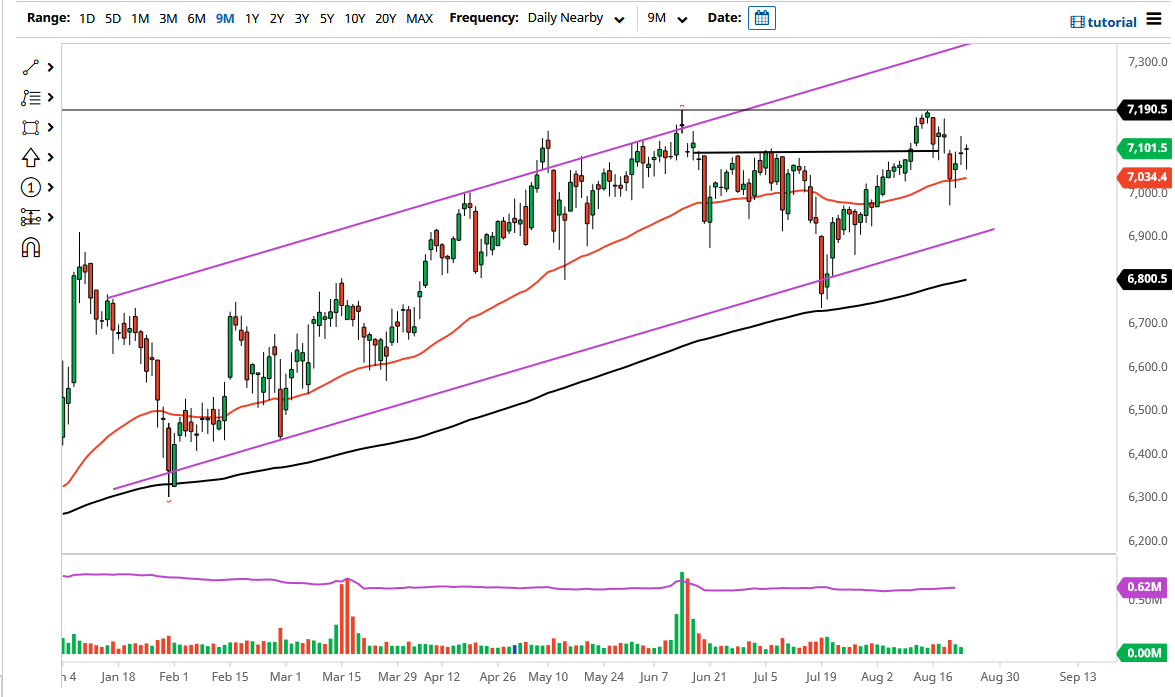The height and width of the screenshot is (697, 1175).
Task: Toggle the 20Y range selection
Action: (x=385, y=17)
